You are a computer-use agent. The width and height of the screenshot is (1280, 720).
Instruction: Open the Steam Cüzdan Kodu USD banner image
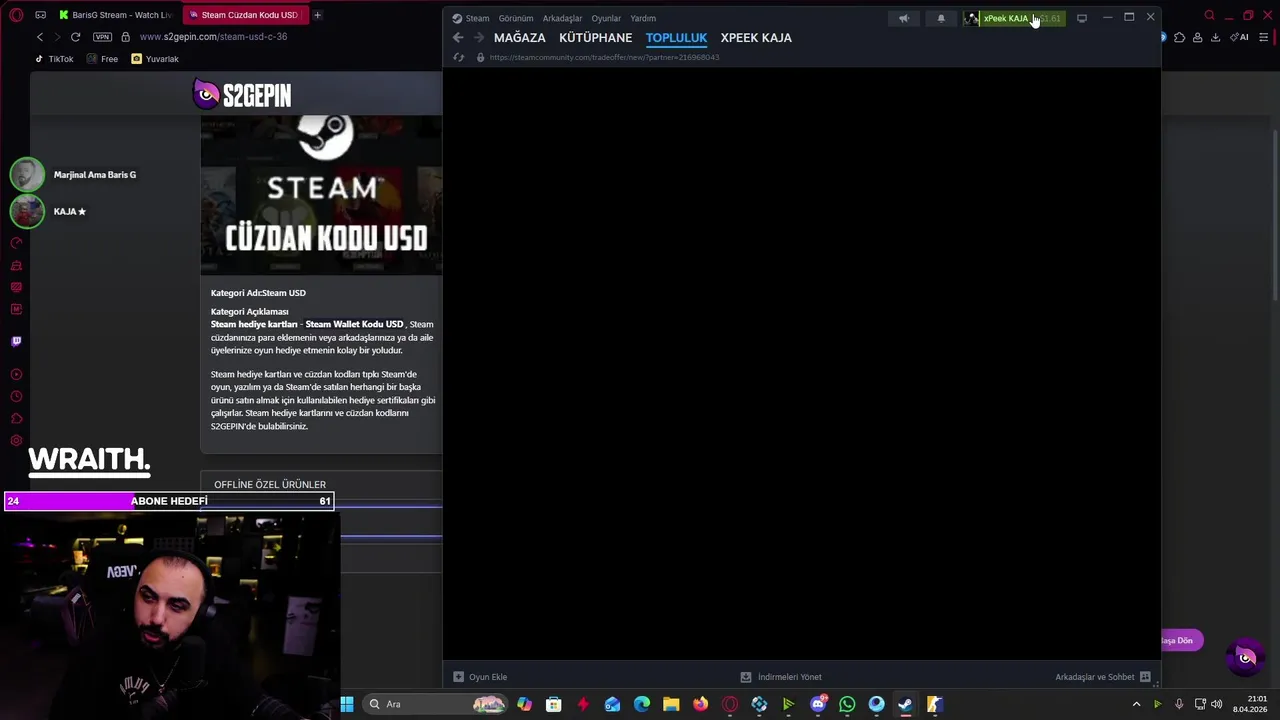click(321, 194)
